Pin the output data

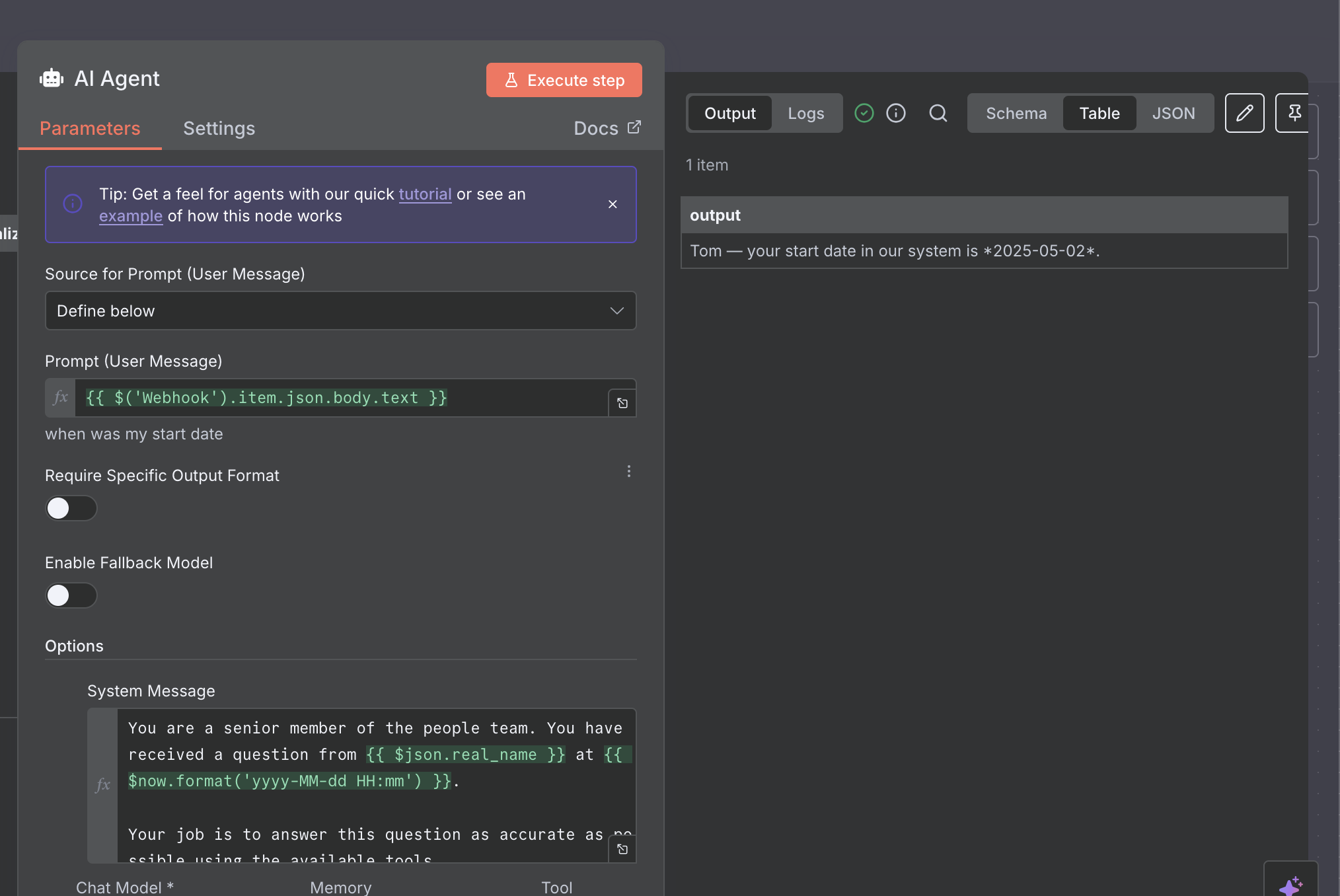click(x=1294, y=113)
